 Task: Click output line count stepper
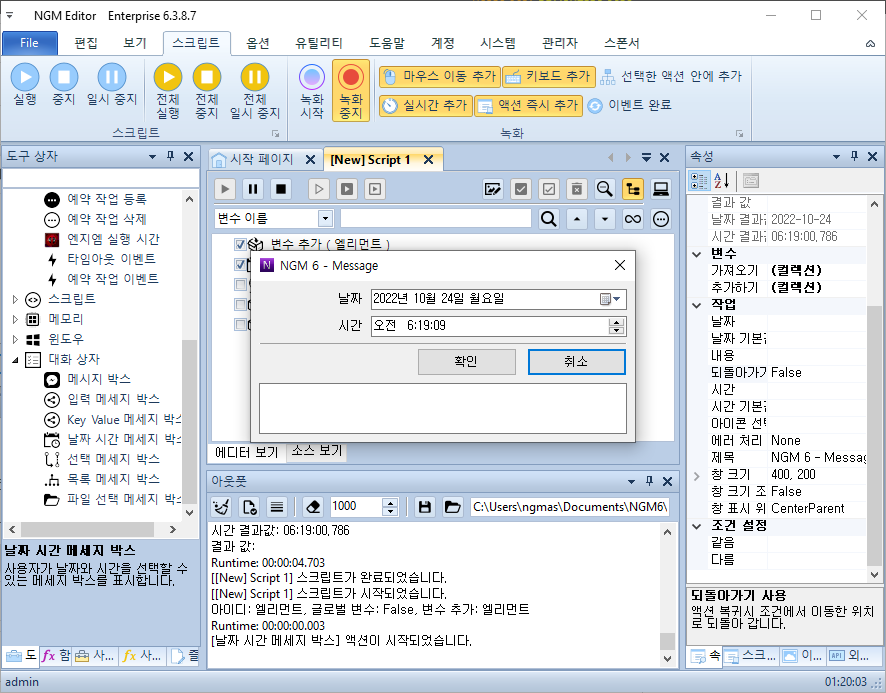pos(390,507)
